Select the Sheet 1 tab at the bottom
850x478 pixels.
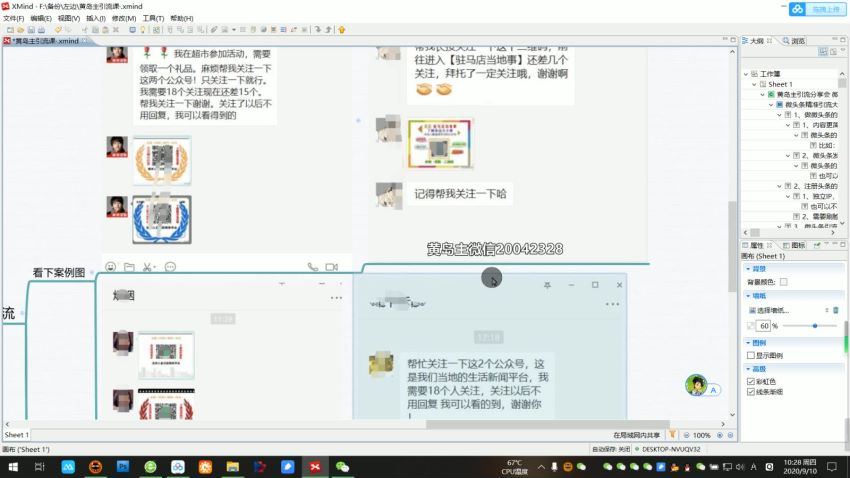click(x=16, y=435)
